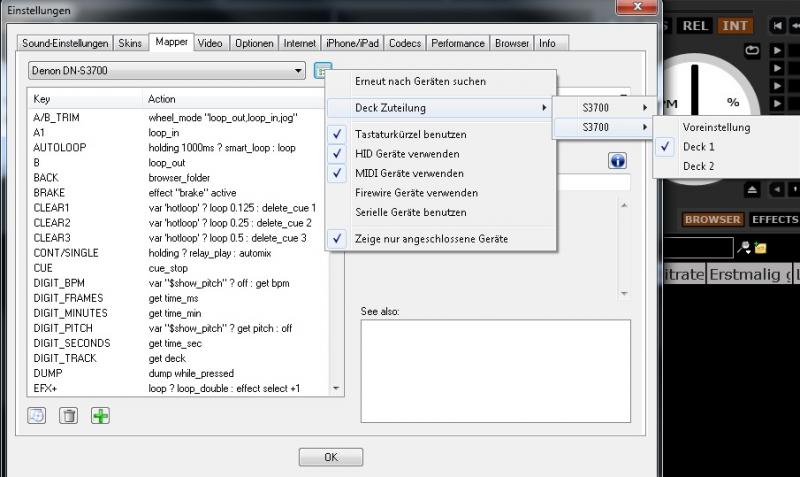Click the scroll-down arrow of the mapping list
The image size is (800, 477).
pos(336,388)
